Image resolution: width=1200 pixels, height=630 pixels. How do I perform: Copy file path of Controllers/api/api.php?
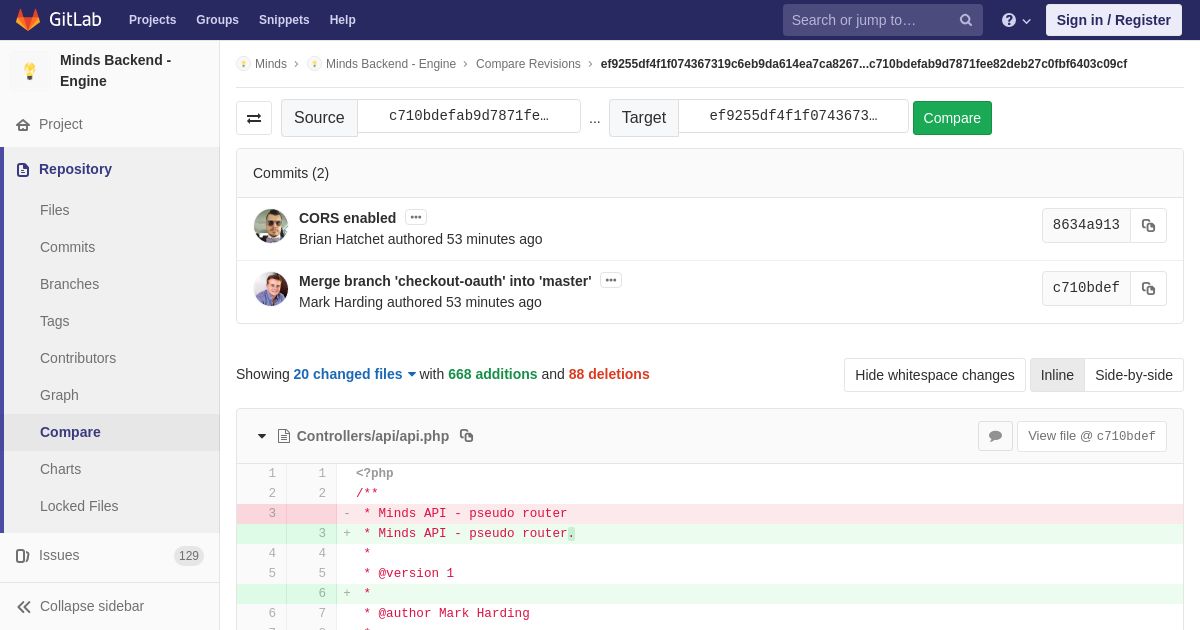pos(466,436)
